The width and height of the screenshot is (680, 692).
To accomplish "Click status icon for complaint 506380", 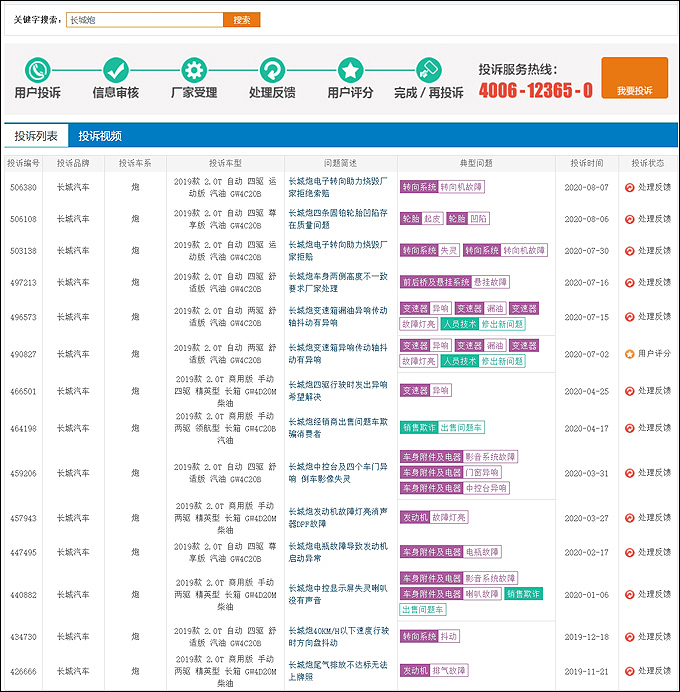I will (630, 188).
